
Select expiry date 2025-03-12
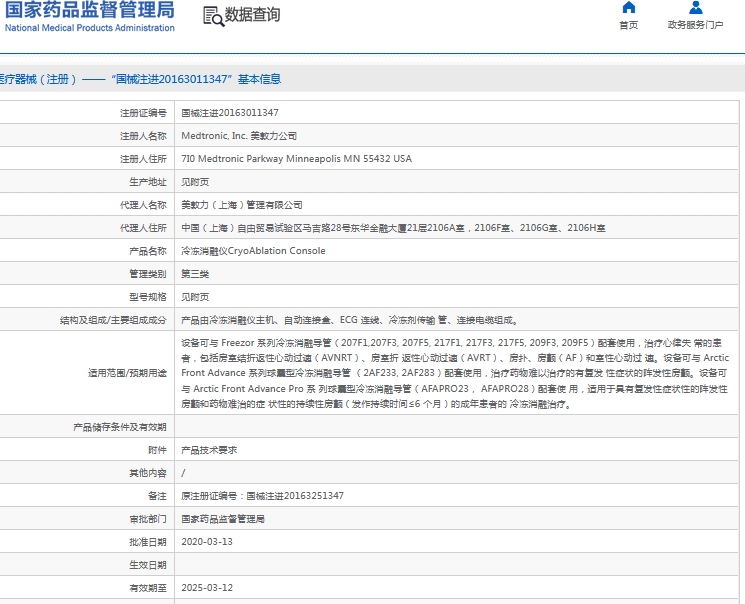tap(207, 588)
